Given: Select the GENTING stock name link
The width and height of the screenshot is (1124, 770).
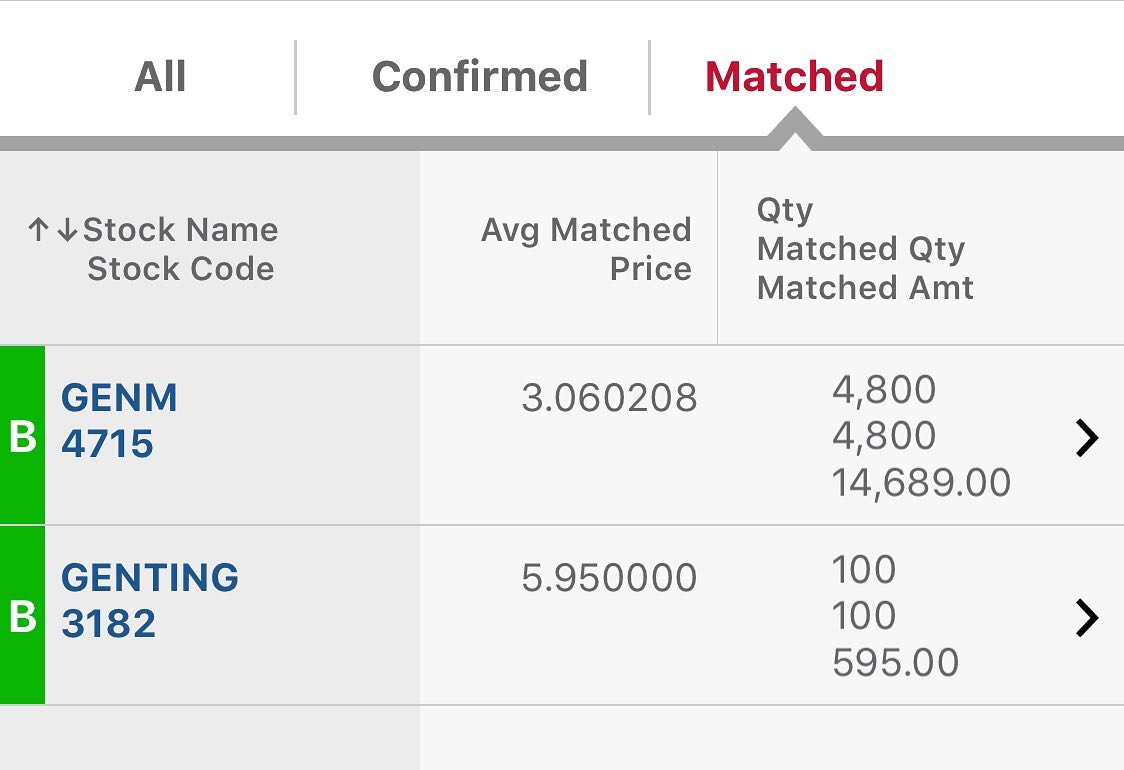Looking at the screenshot, I should (150, 577).
